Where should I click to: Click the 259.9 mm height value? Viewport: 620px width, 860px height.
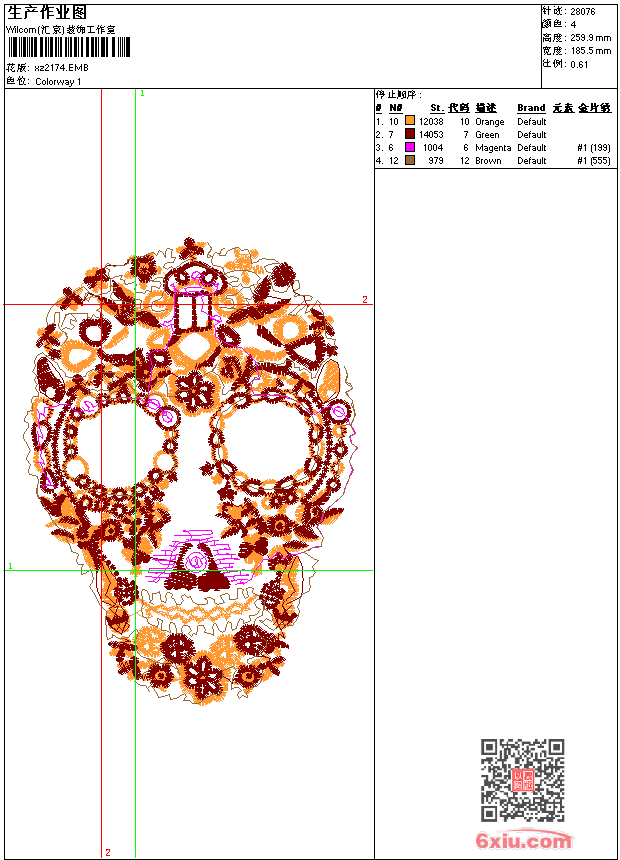pyautogui.click(x=590, y=38)
